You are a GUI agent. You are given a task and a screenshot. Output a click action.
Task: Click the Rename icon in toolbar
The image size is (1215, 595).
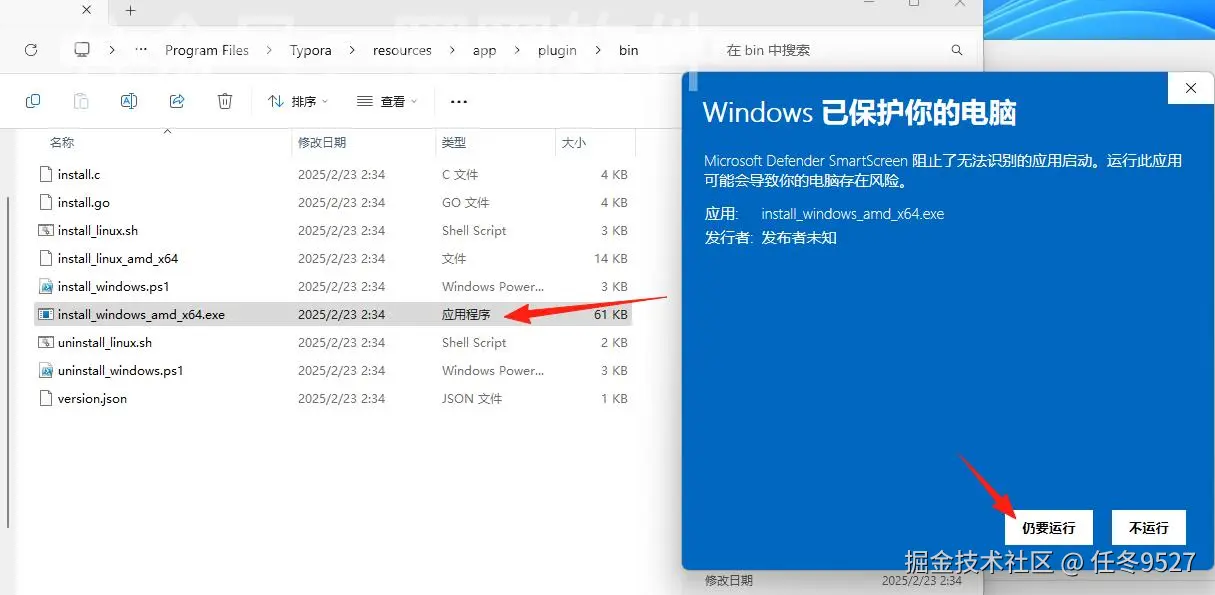click(x=129, y=101)
